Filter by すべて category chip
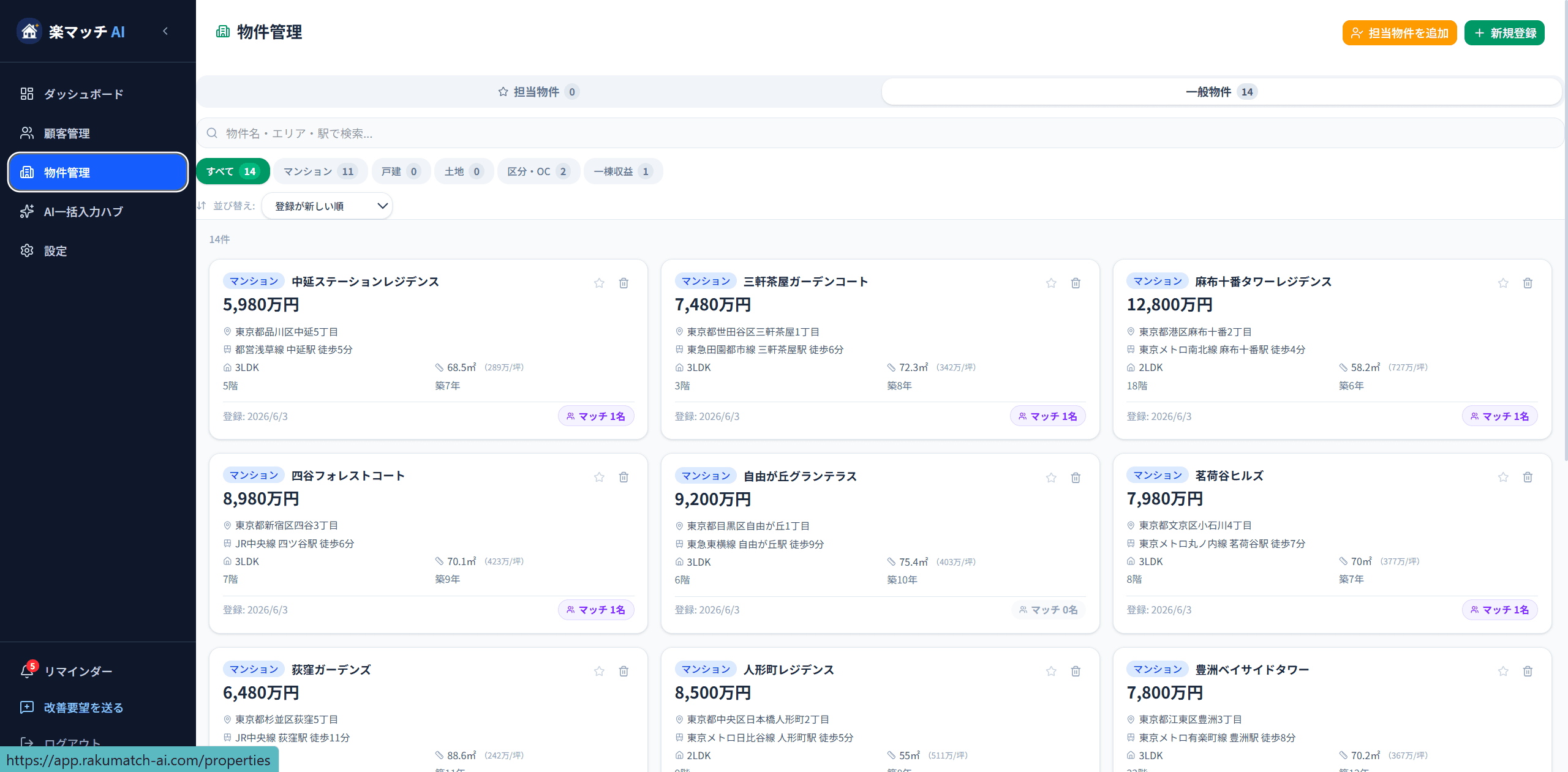The image size is (1568, 772). (x=233, y=171)
